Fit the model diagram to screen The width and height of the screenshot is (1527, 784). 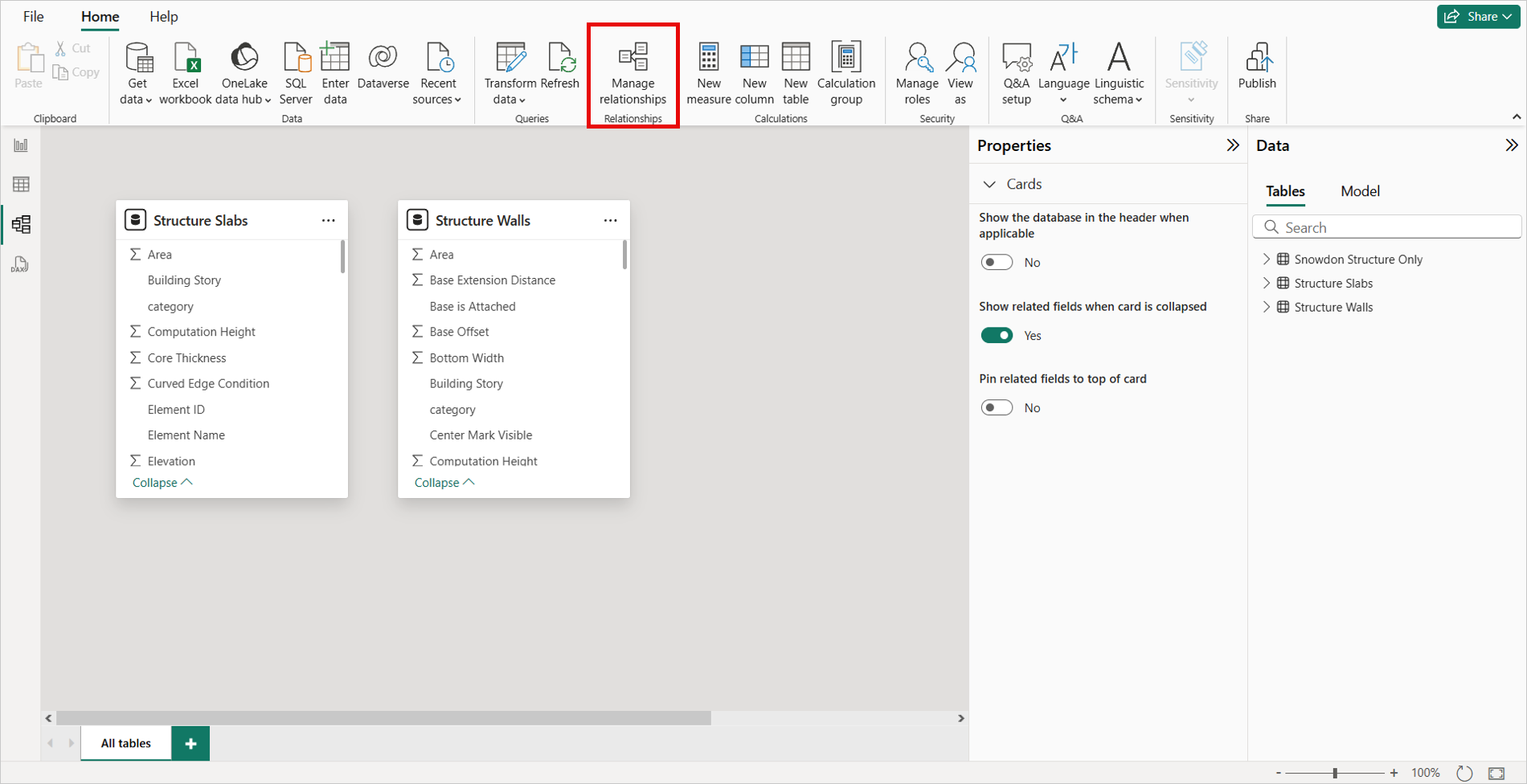[1496, 773]
